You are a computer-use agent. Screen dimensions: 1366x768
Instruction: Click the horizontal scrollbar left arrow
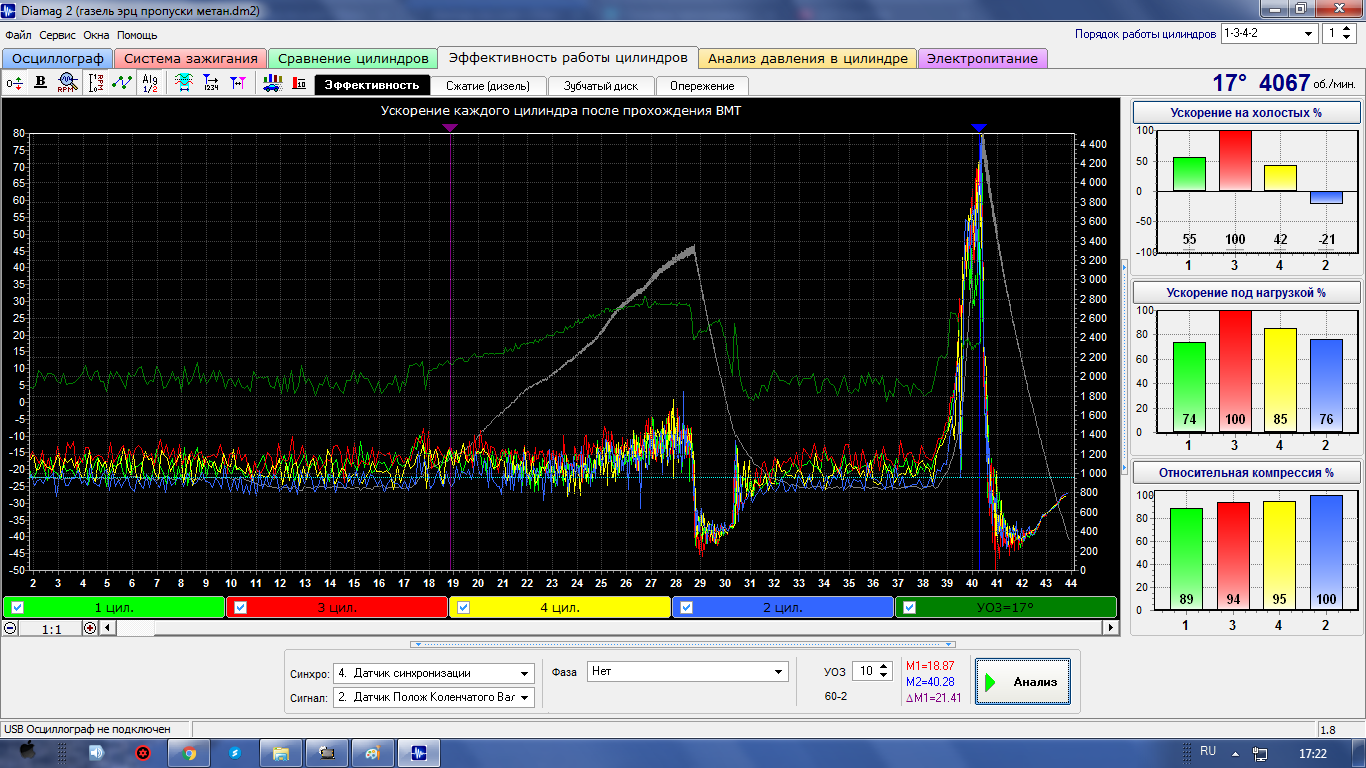[x=108, y=628]
